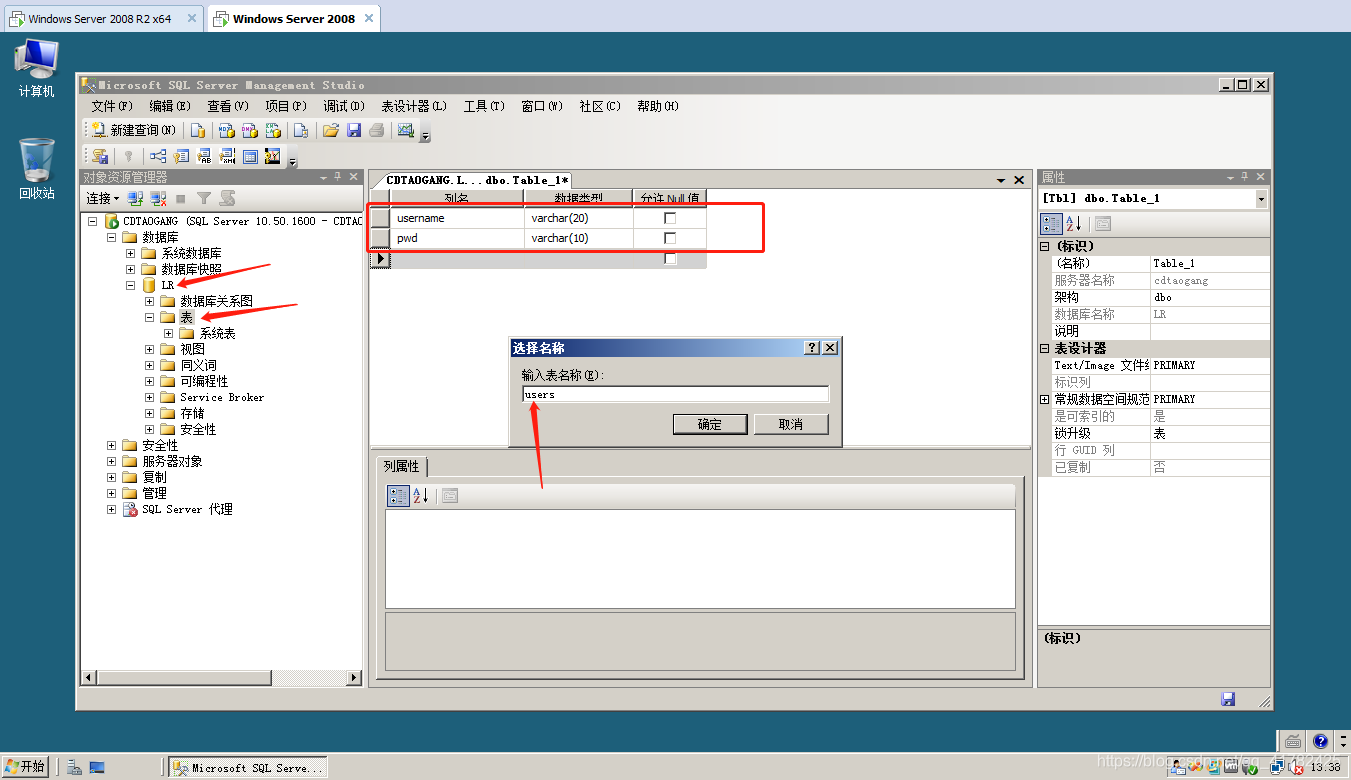Click the Database Engine Query icon

(198, 130)
